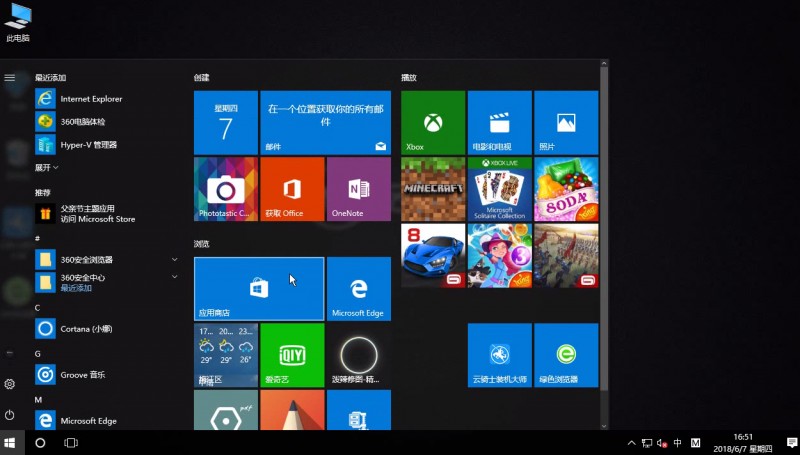Jump to letter M in app list
Viewport: 800px width, 455px height.
click(38, 399)
